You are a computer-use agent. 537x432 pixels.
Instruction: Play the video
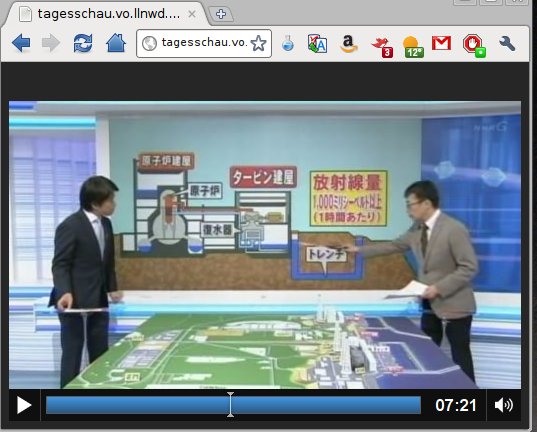24,406
